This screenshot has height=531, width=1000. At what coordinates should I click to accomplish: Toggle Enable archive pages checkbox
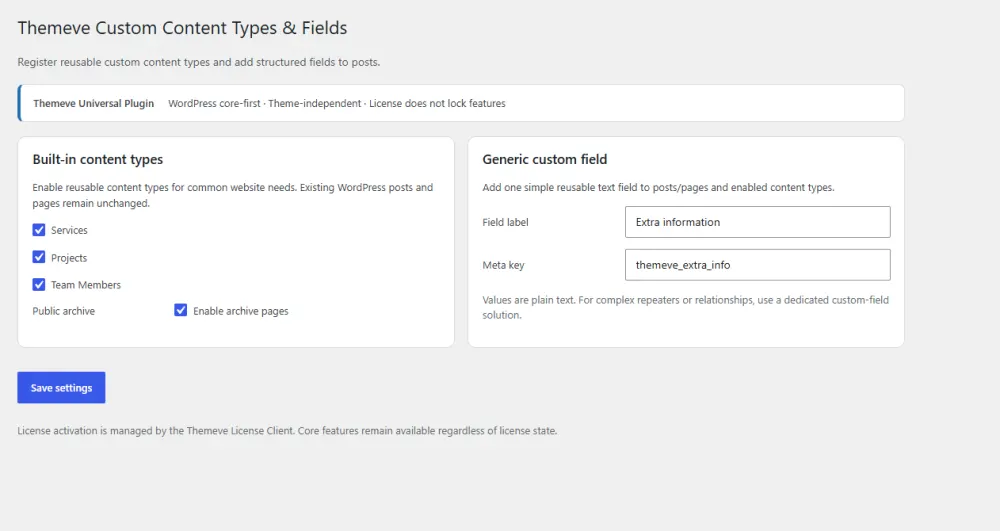click(180, 310)
